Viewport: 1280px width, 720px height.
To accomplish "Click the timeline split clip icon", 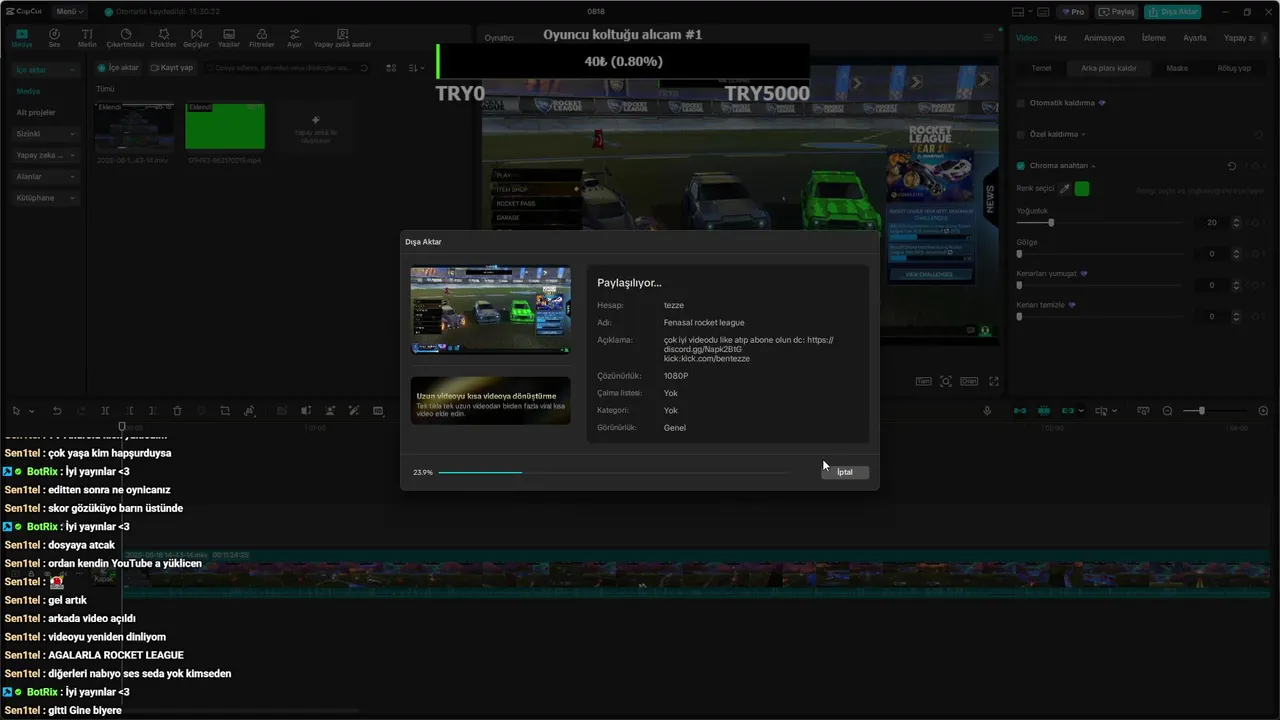I will coord(105,411).
